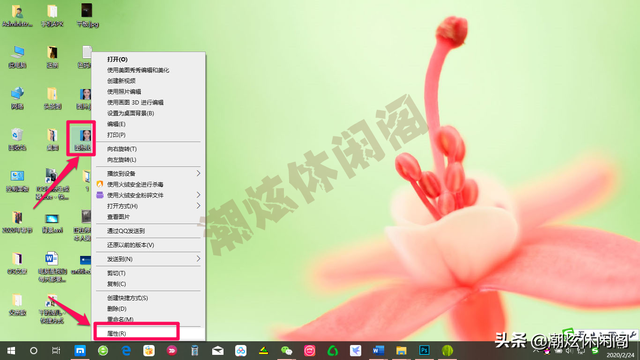Open the Mail envelope taskbar icon
This screenshot has height=360, width=640.
[218, 351]
